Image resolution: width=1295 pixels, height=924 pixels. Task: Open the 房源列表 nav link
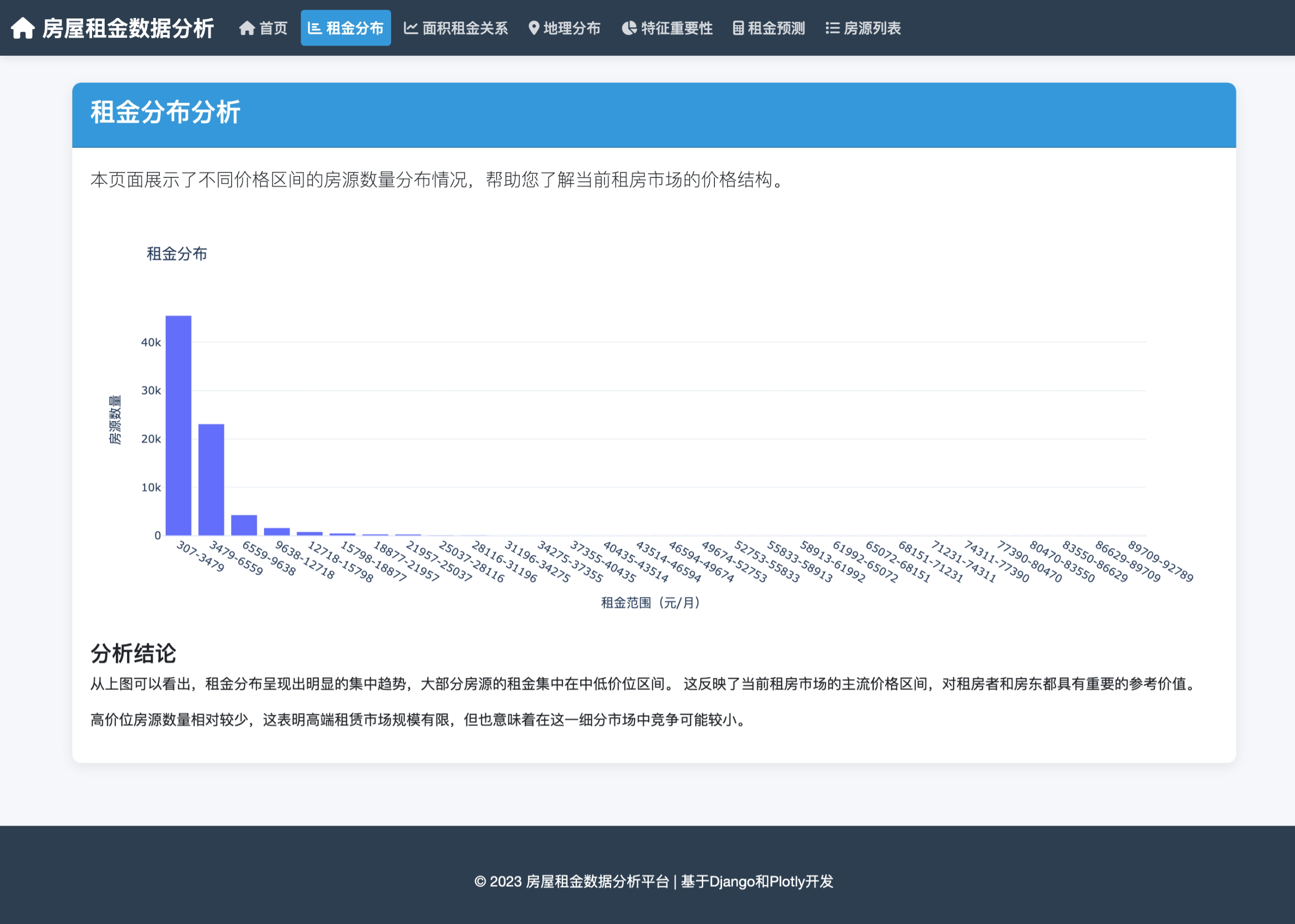872,28
